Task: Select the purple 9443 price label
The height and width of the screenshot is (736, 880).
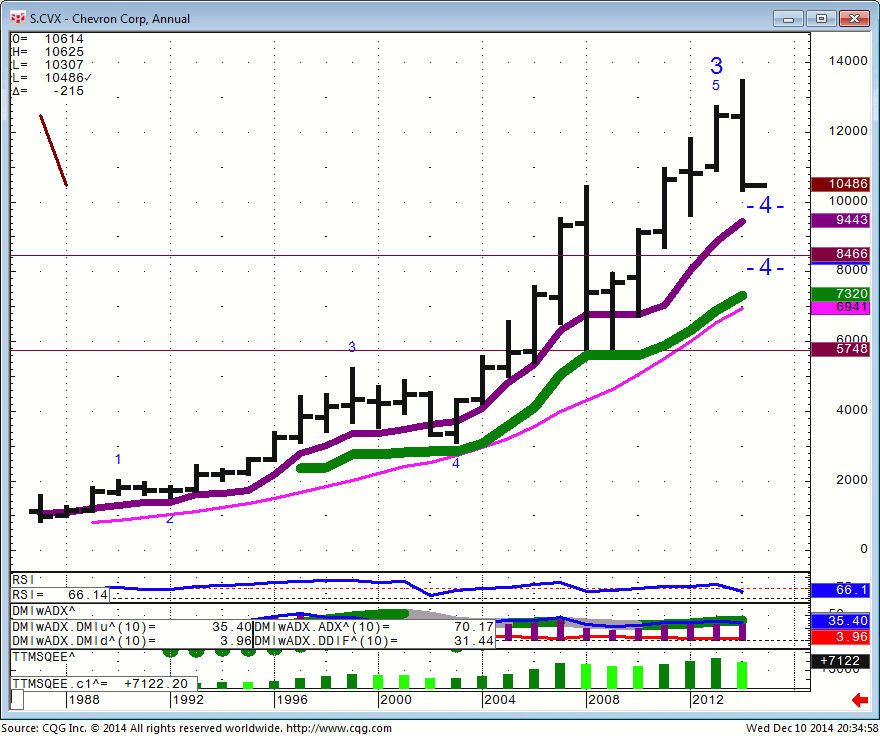Action: (x=840, y=220)
